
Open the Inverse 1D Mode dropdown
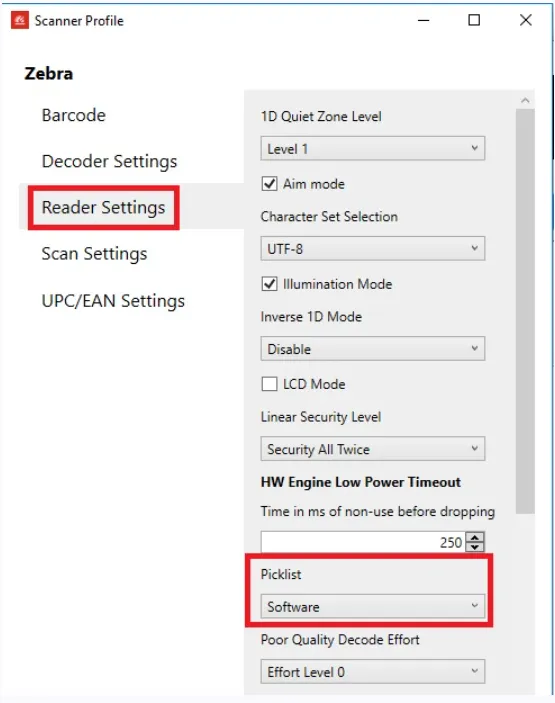pyautogui.click(x=373, y=348)
